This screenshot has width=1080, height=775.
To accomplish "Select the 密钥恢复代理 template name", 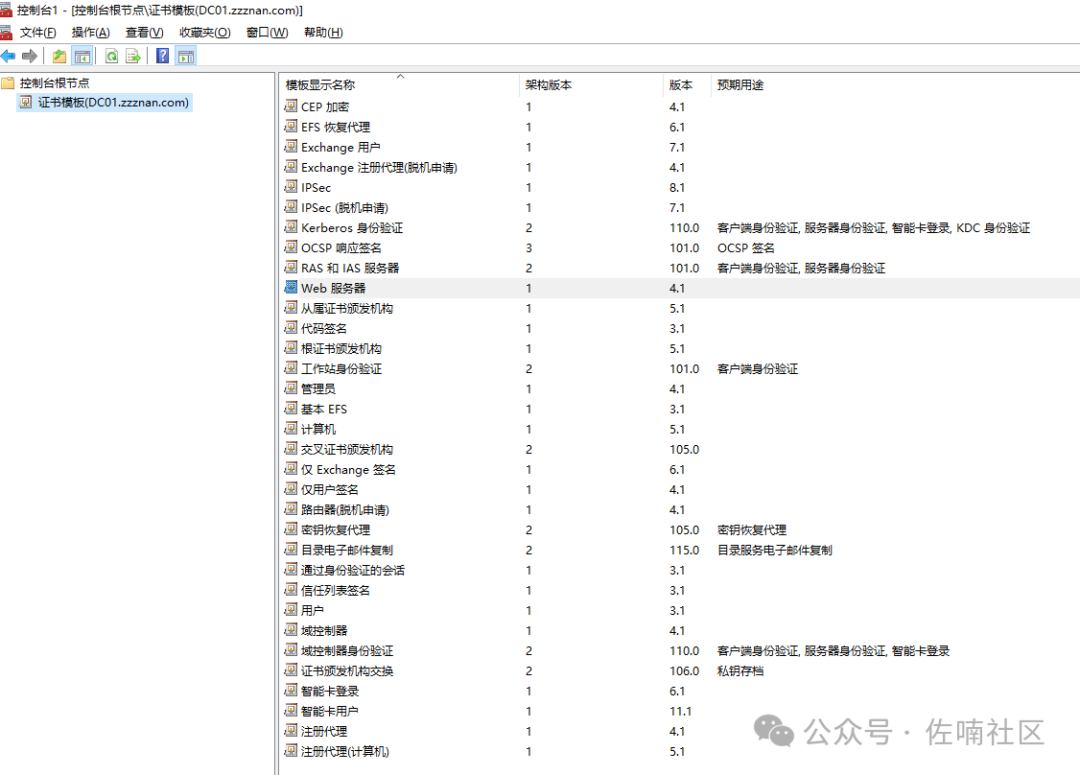I will (x=335, y=530).
